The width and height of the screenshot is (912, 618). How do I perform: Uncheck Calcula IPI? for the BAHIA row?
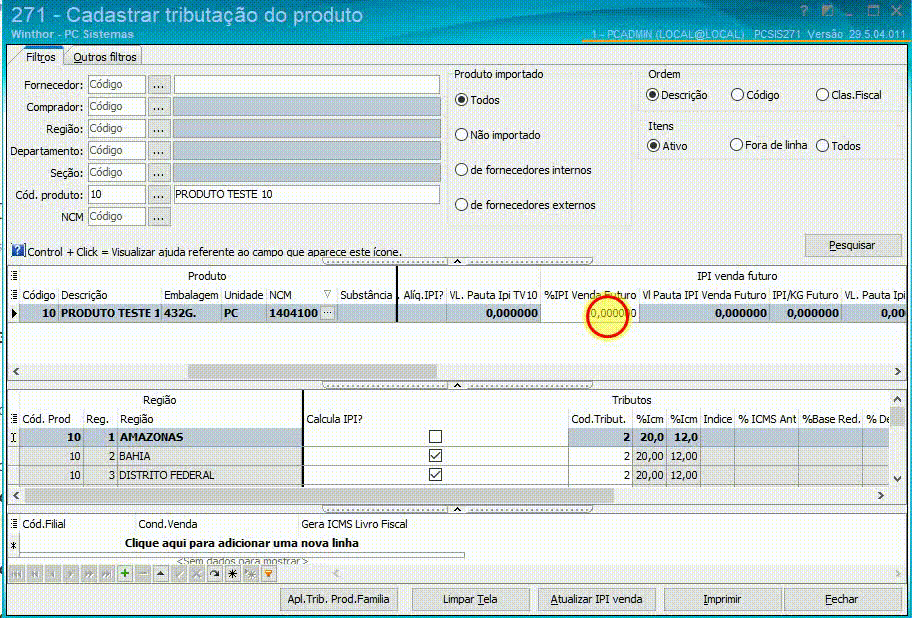(435, 455)
